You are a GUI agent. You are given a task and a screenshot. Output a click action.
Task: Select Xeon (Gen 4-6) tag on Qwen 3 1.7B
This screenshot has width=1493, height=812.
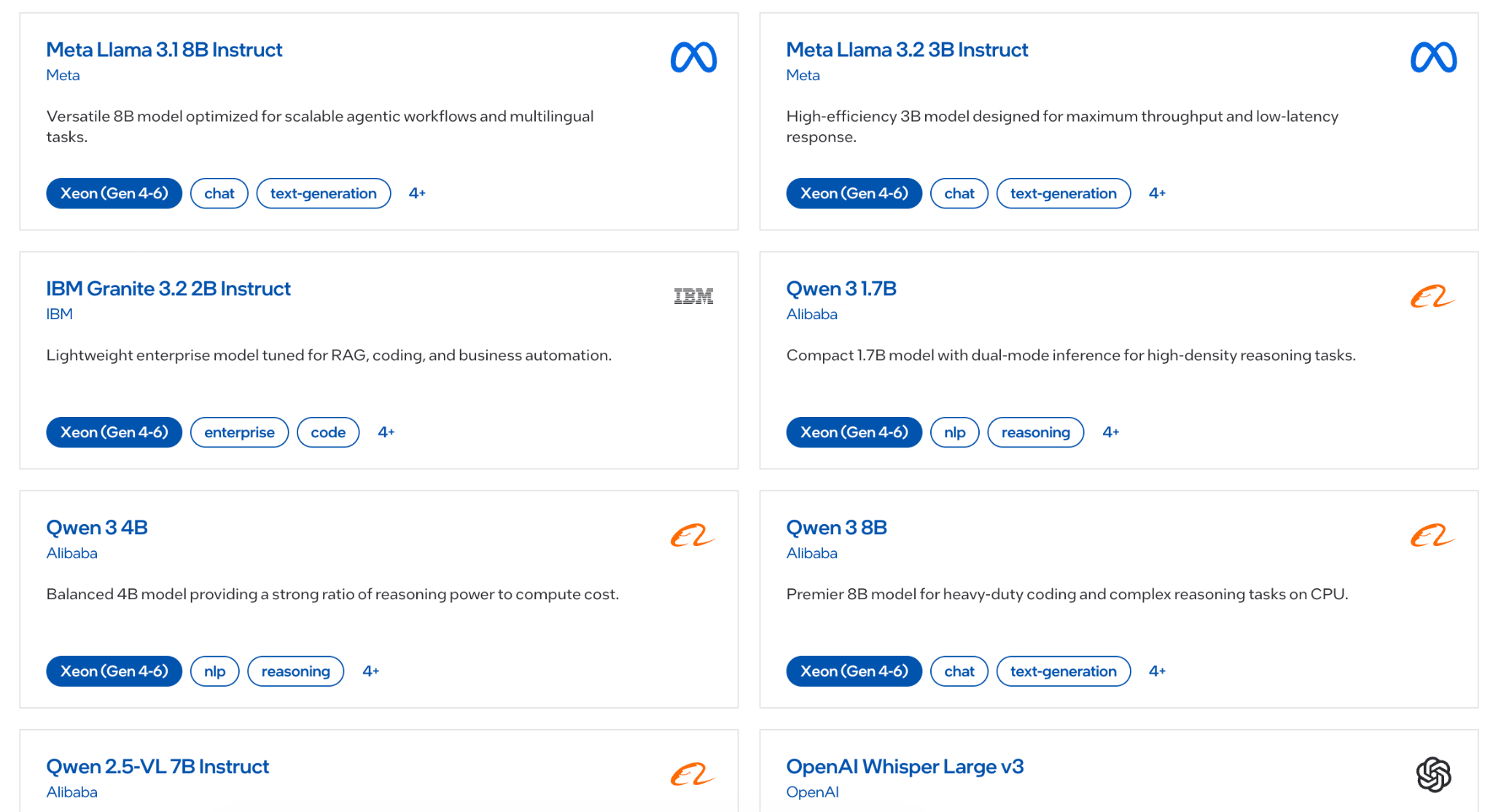coord(854,432)
